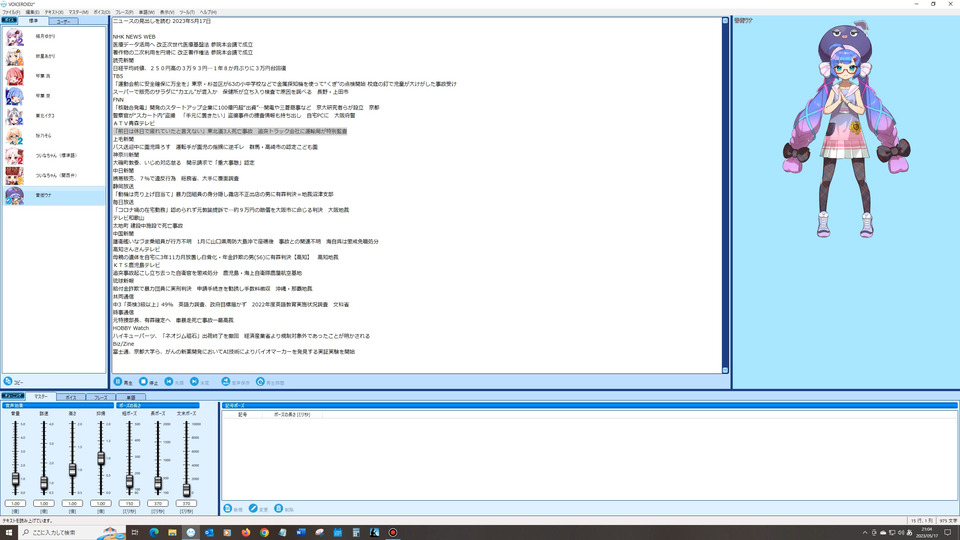Screen dimensions: 960x540
Task: Click the 音街ウナ character image
Action: pyautogui.click(x=846, y=130)
